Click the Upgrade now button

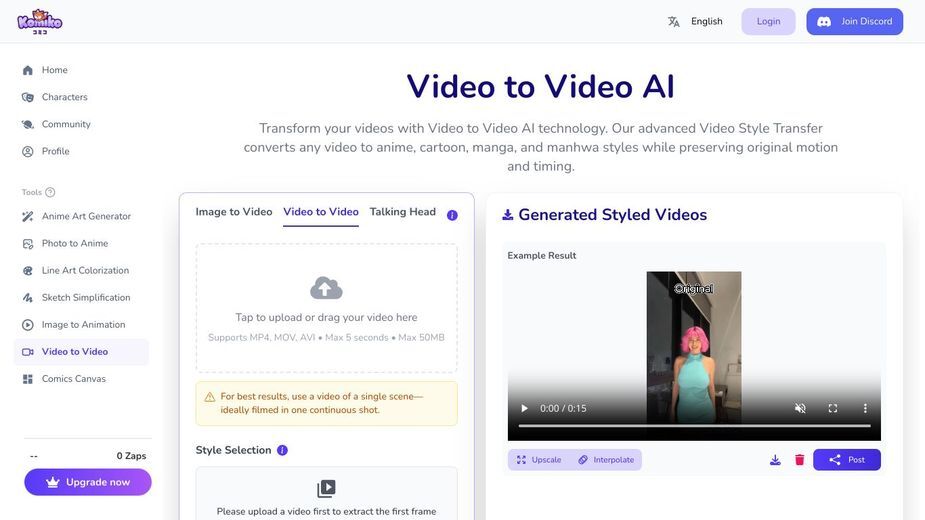[88, 482]
